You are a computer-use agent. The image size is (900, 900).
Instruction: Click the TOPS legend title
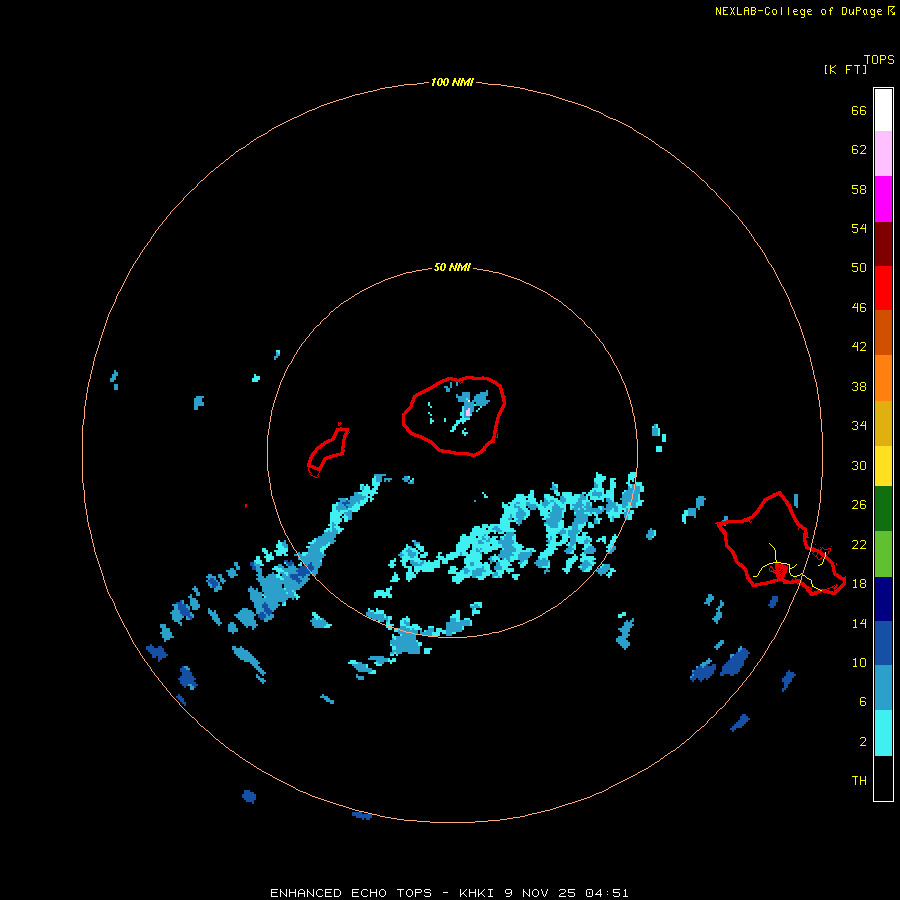(x=879, y=59)
